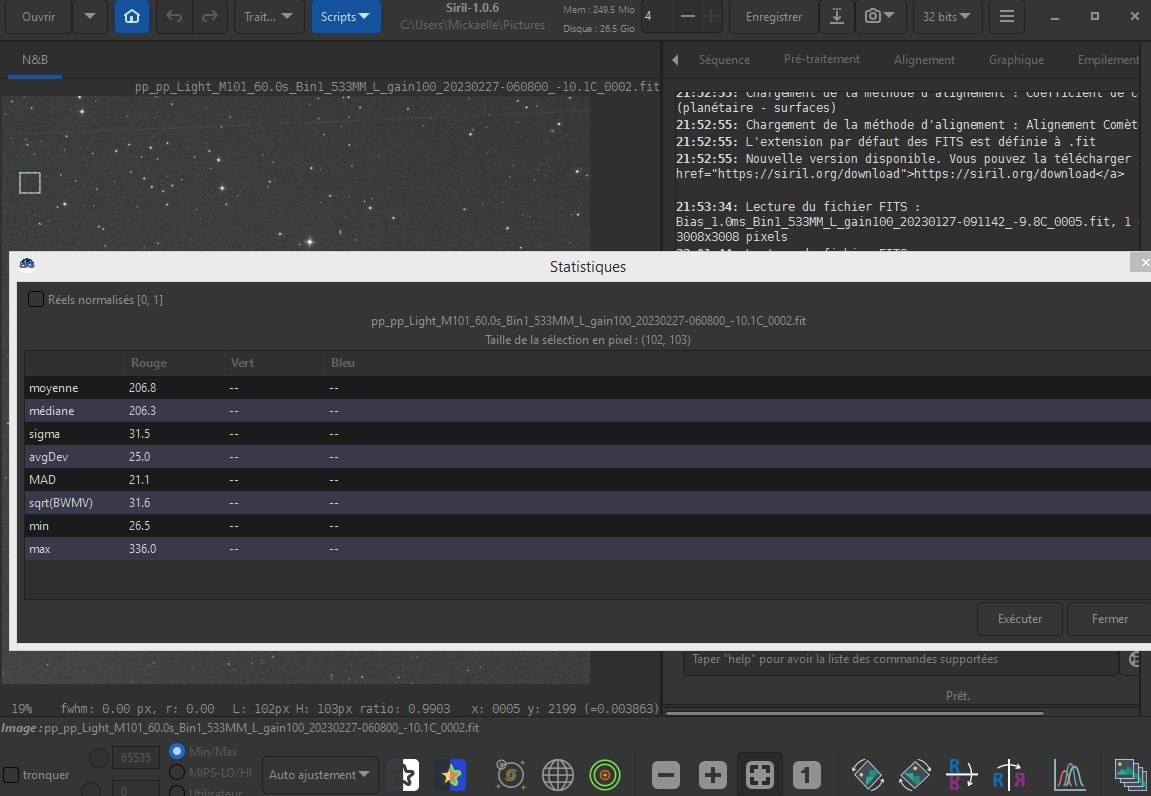1151x796 pixels.
Task: Click Fermer to close Statistiques
Action: tap(1109, 619)
